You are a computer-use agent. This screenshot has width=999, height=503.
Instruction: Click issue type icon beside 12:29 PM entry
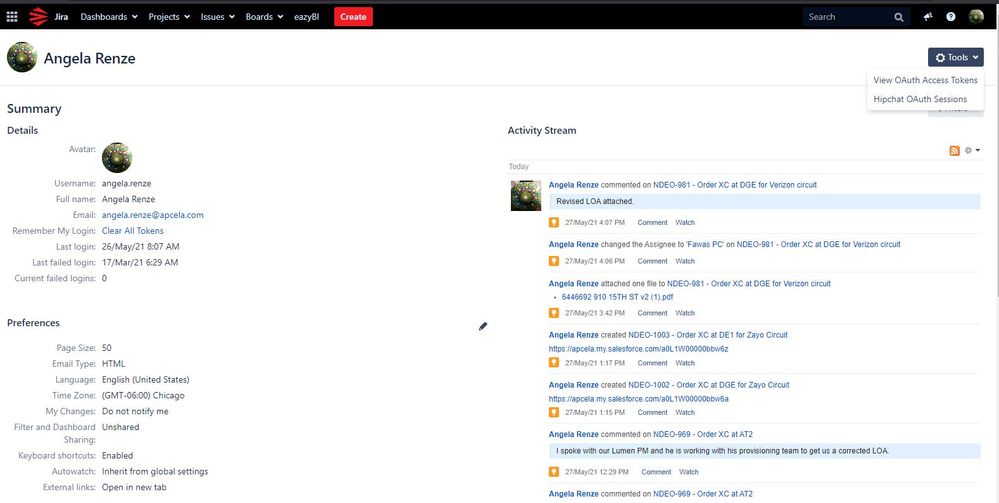554,472
